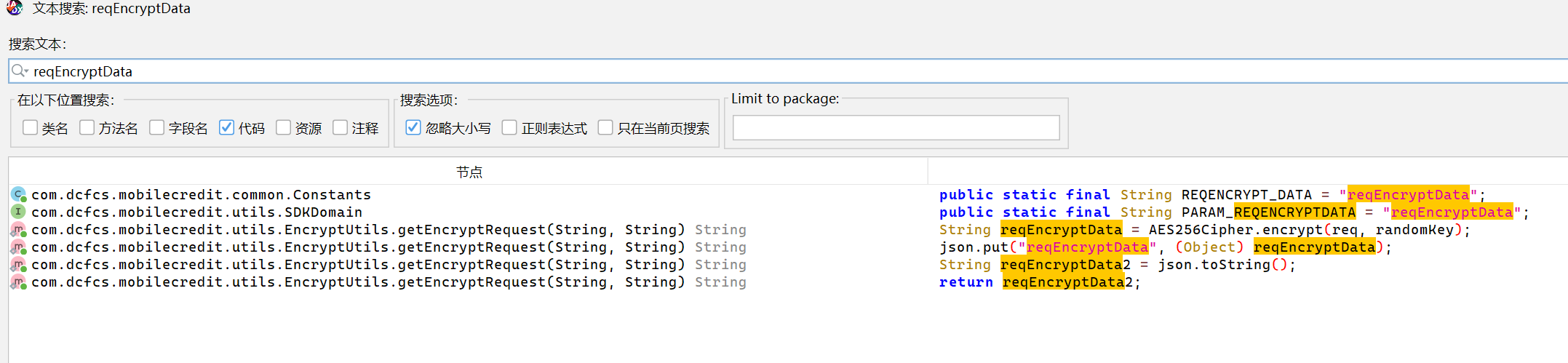Select the PARAM_REQENCRYPTDATA code line
The height and width of the screenshot is (363, 1568).
(x=1233, y=212)
